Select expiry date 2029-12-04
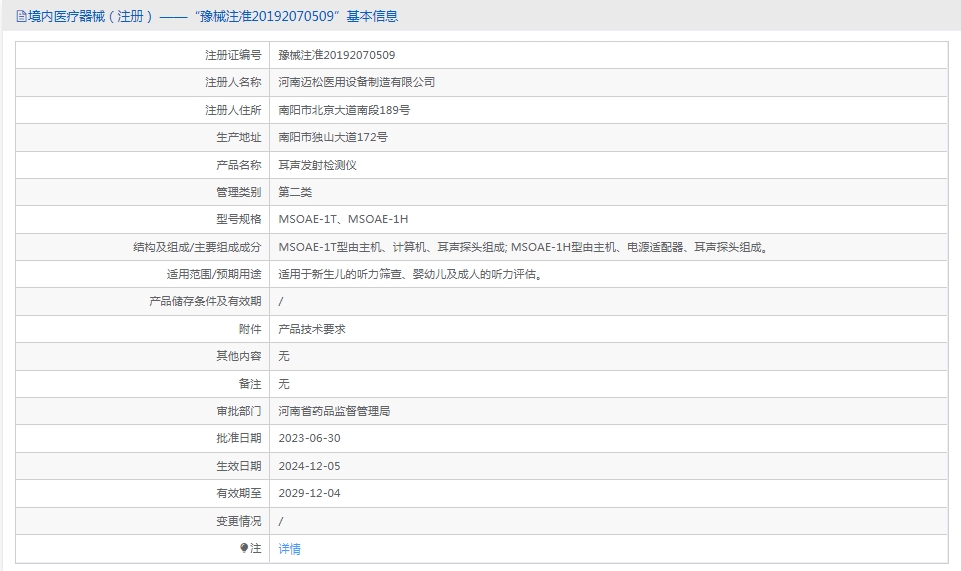 (x=310, y=493)
